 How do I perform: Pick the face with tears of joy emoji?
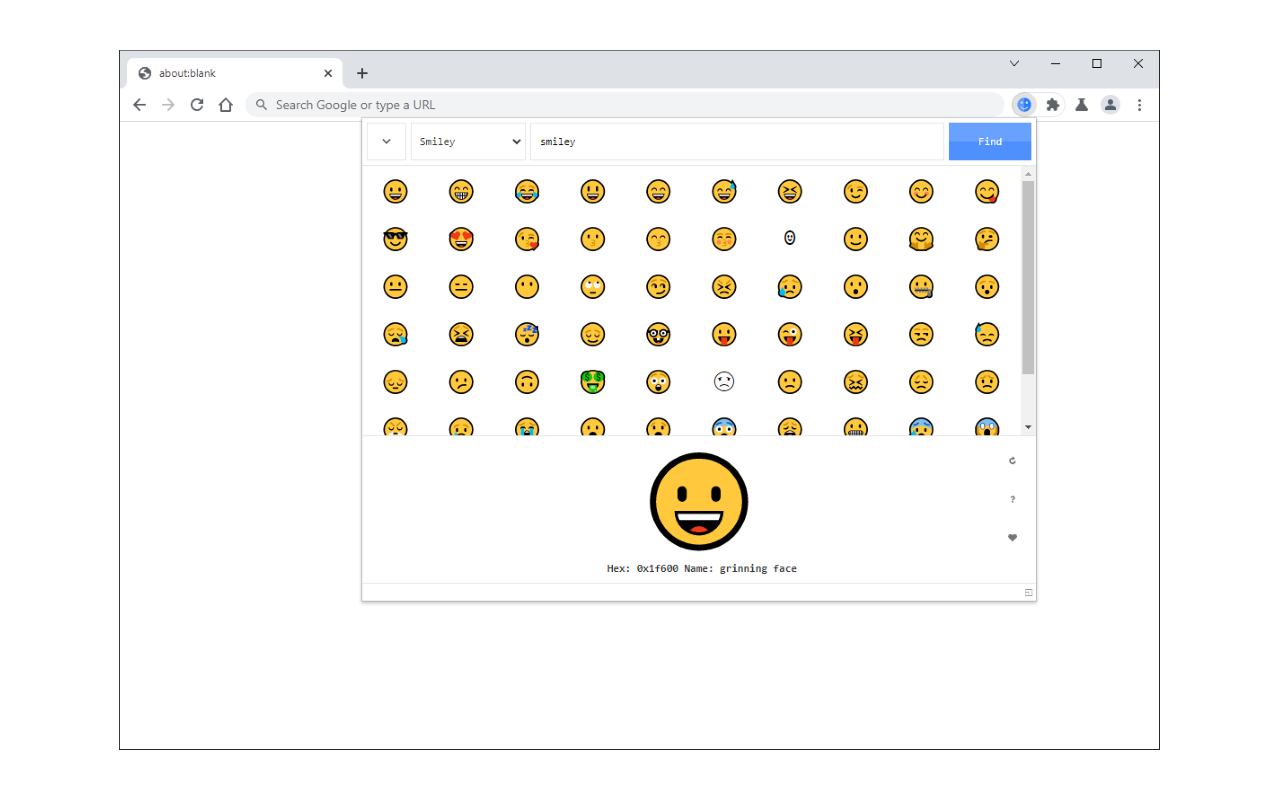(527, 191)
